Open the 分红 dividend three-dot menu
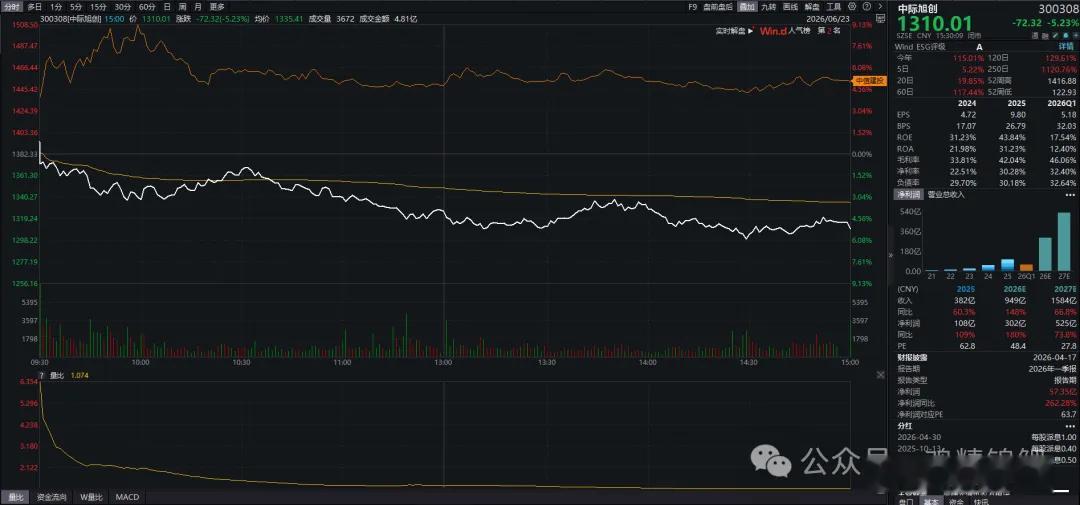Viewport: 1080px width, 505px height. [x=1070, y=426]
